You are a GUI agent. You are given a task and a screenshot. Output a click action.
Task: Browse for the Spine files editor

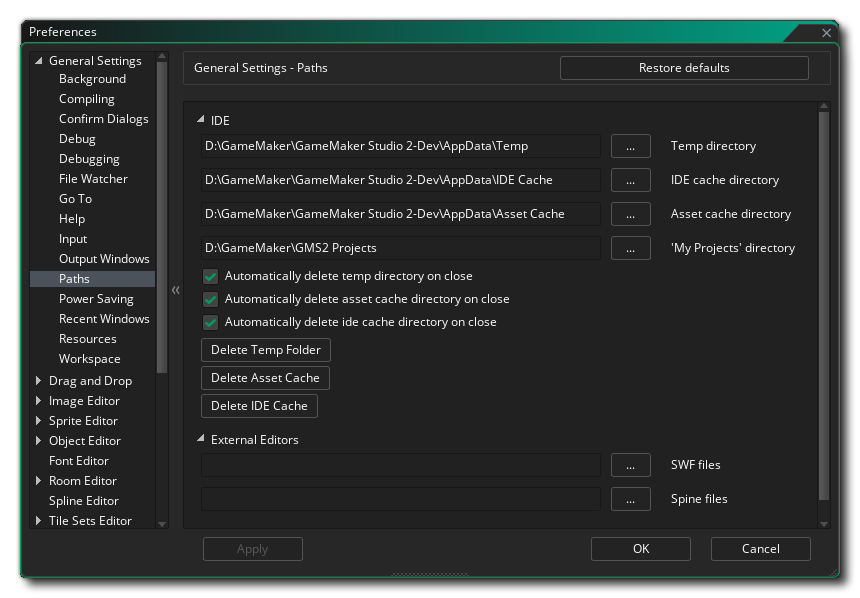[x=631, y=499]
